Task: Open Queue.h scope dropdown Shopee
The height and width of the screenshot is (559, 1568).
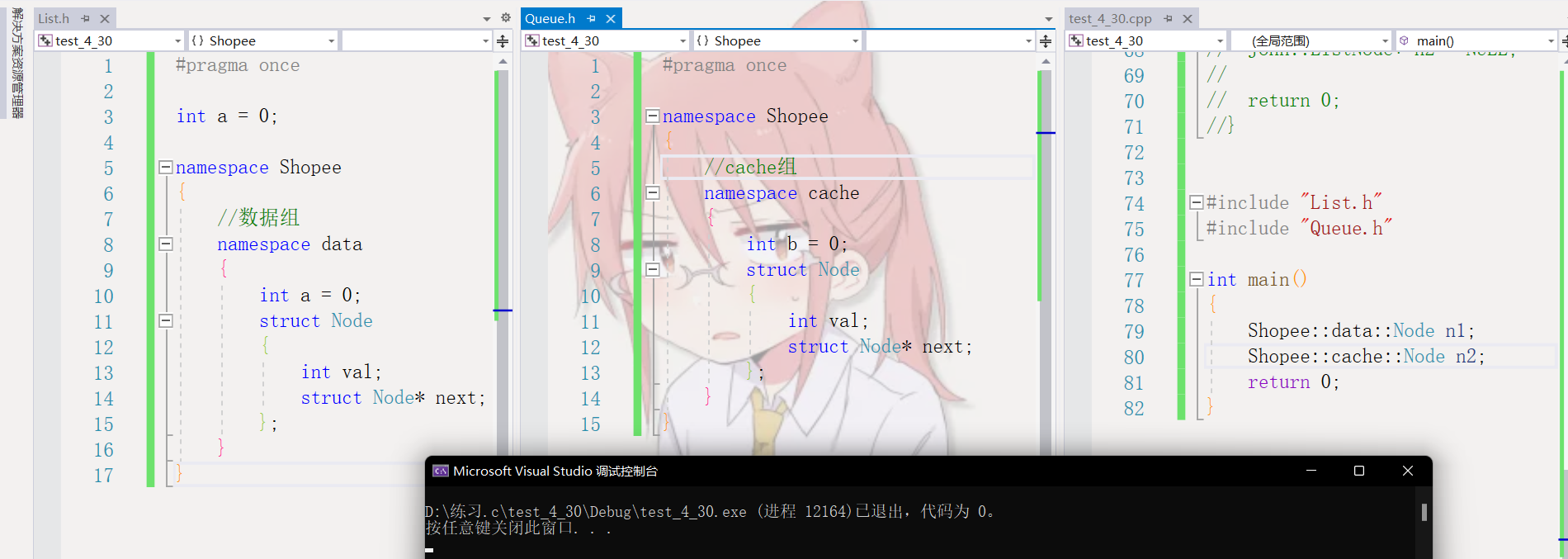Action: pos(777,40)
